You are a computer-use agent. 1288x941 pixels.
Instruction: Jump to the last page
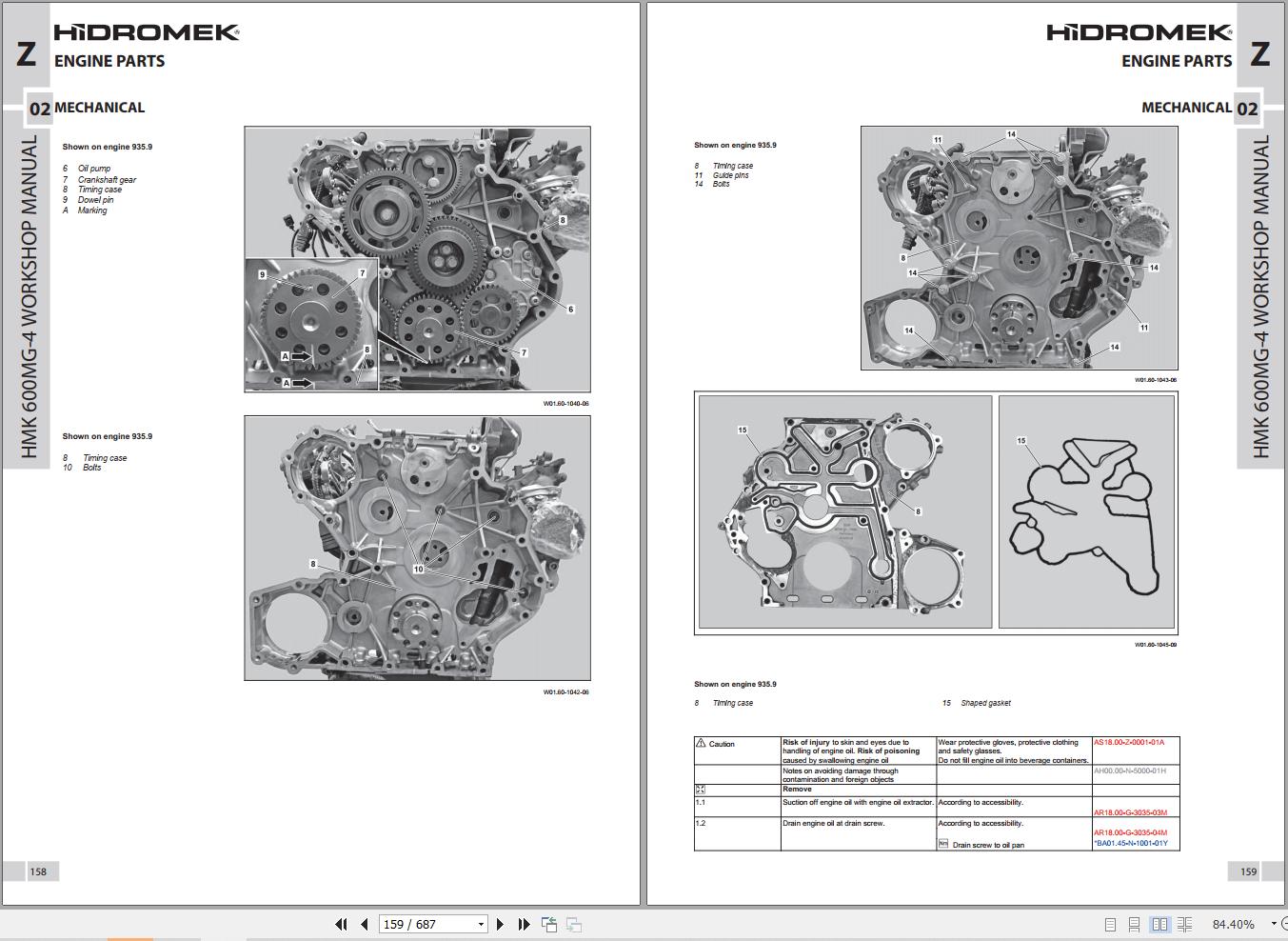524,924
